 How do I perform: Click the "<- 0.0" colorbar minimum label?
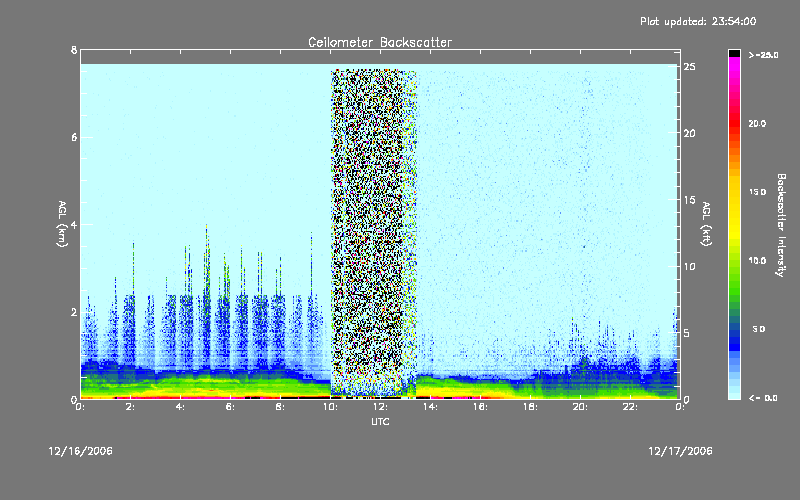pos(763,398)
